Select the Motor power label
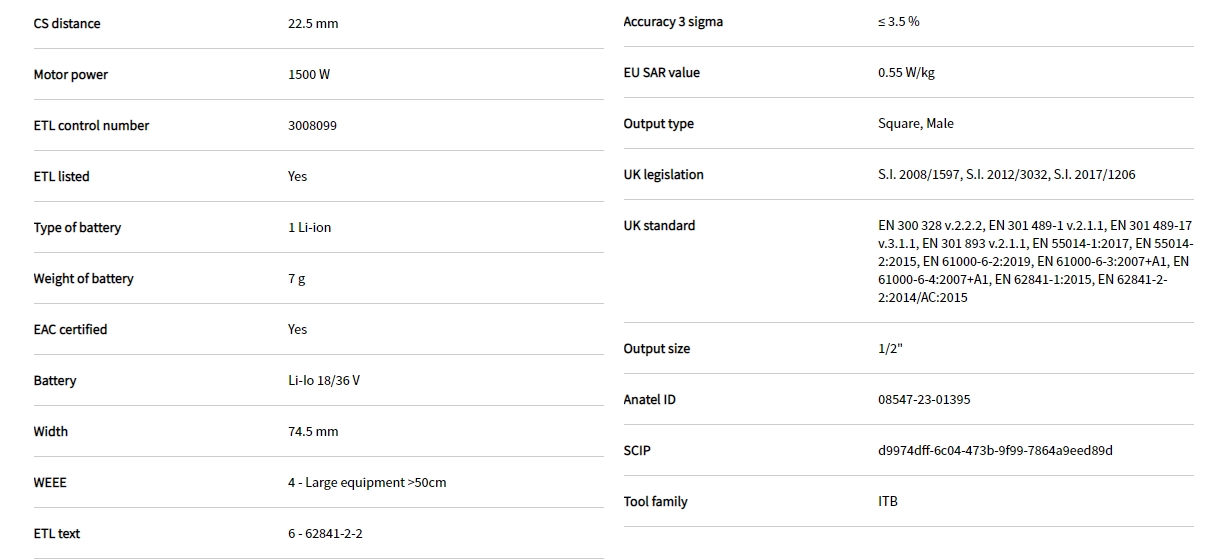The width and height of the screenshot is (1224, 560). 70,75
